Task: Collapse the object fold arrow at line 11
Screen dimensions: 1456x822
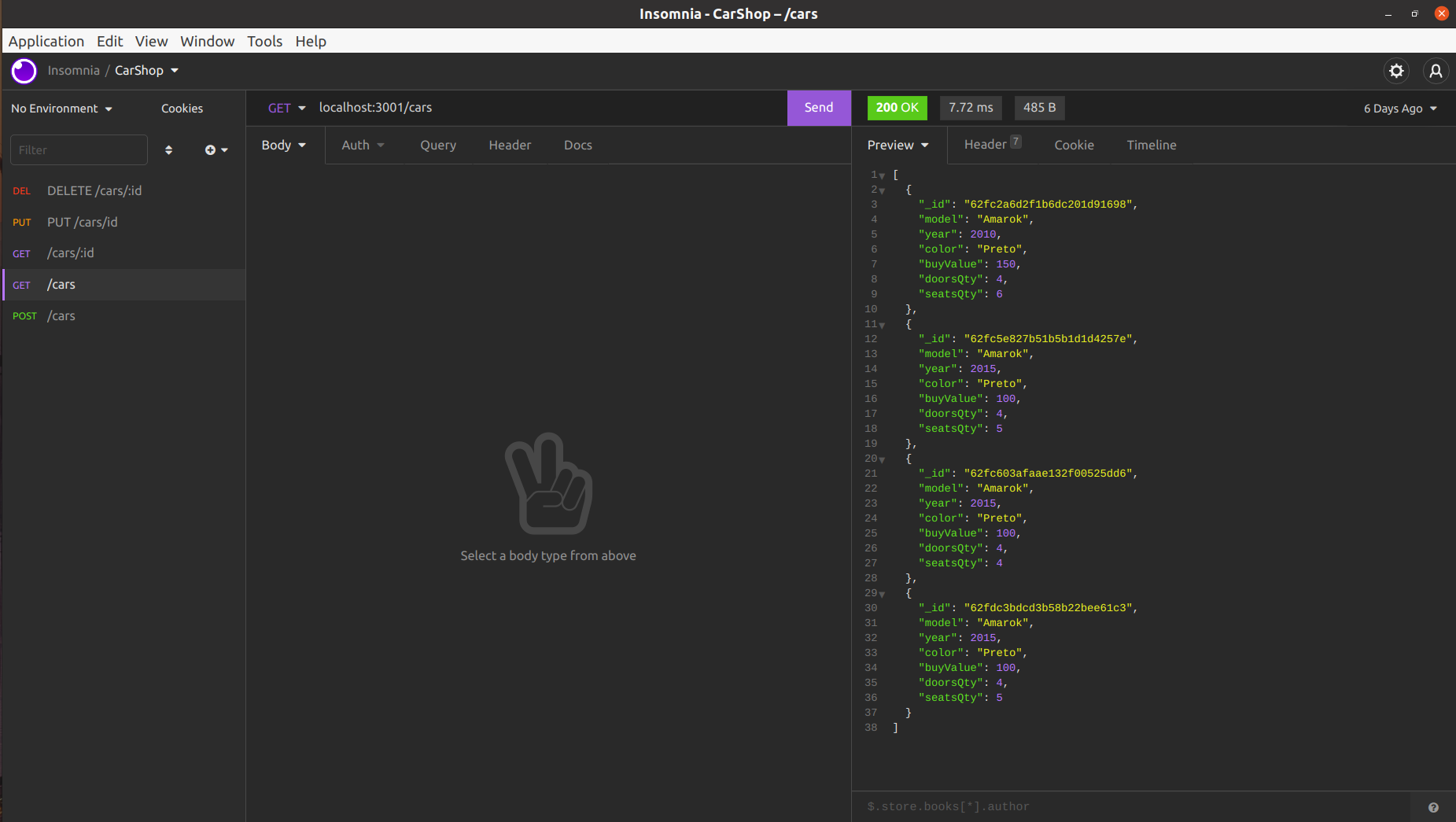Action: pyautogui.click(x=883, y=325)
